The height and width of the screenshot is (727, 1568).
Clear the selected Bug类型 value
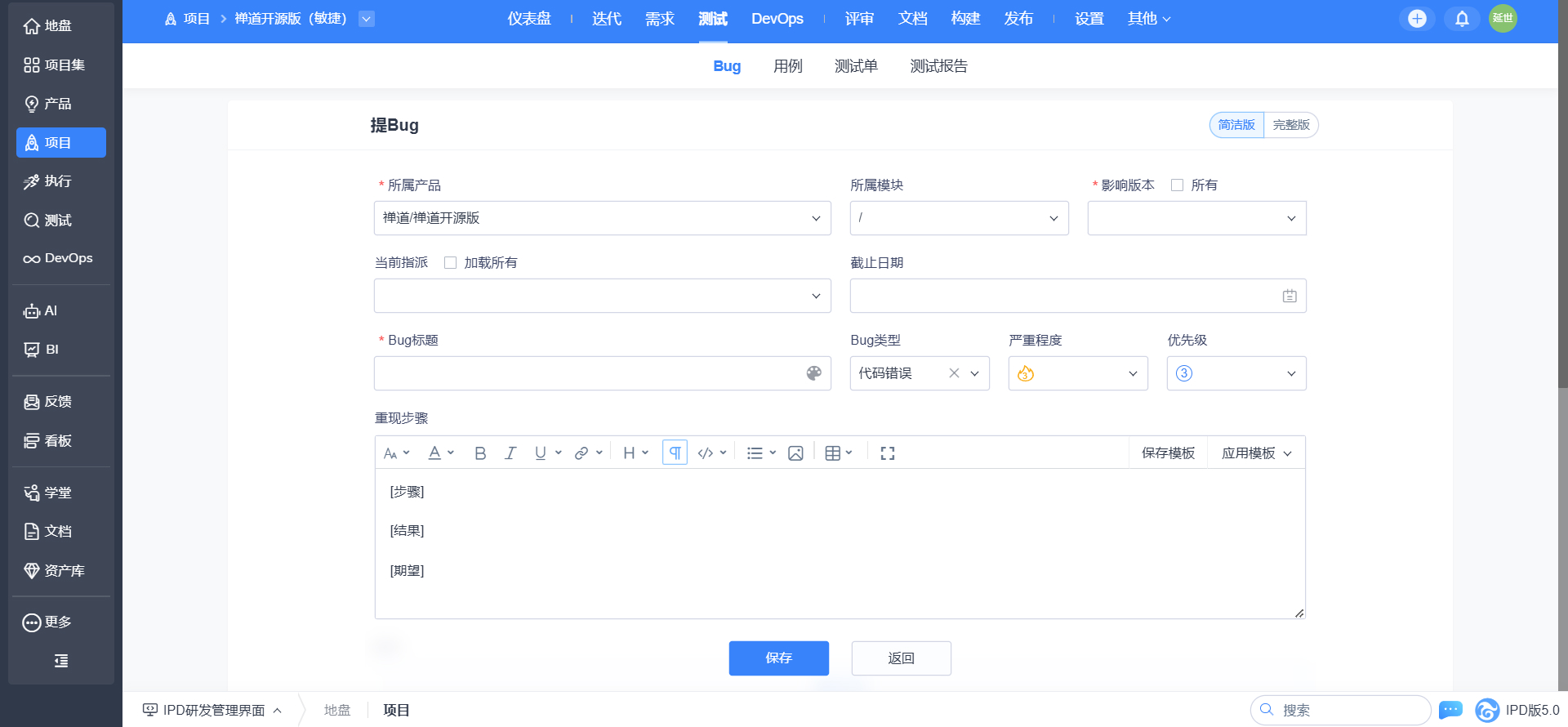954,373
